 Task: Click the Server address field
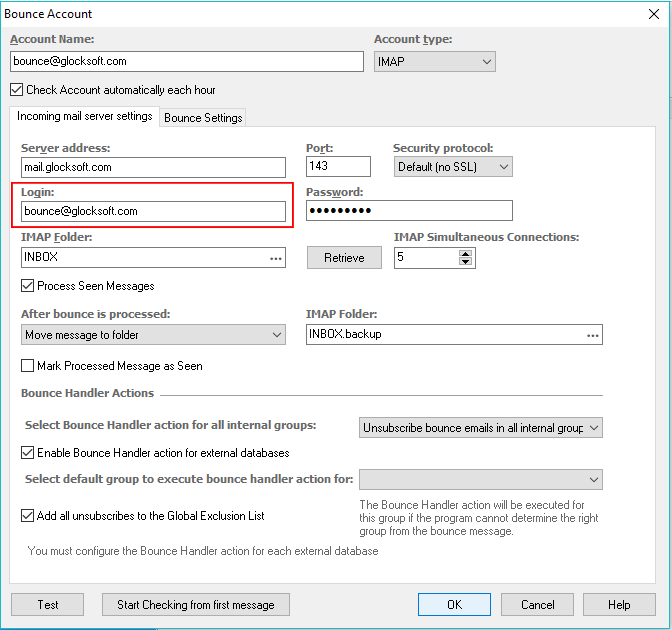point(153,167)
